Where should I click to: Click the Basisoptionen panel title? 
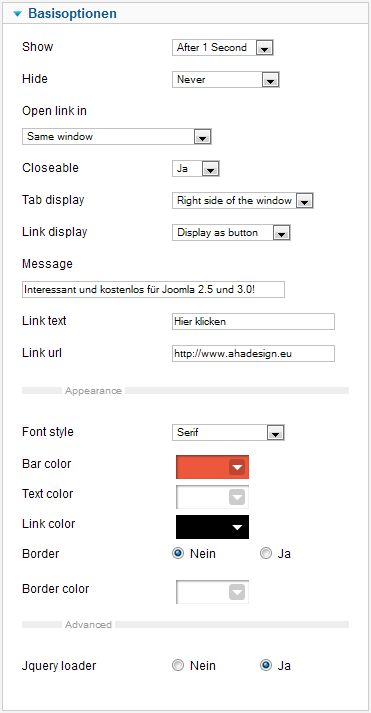point(72,14)
